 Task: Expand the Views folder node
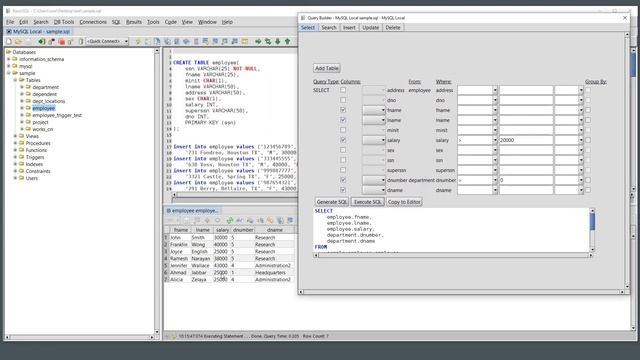coord(16,136)
